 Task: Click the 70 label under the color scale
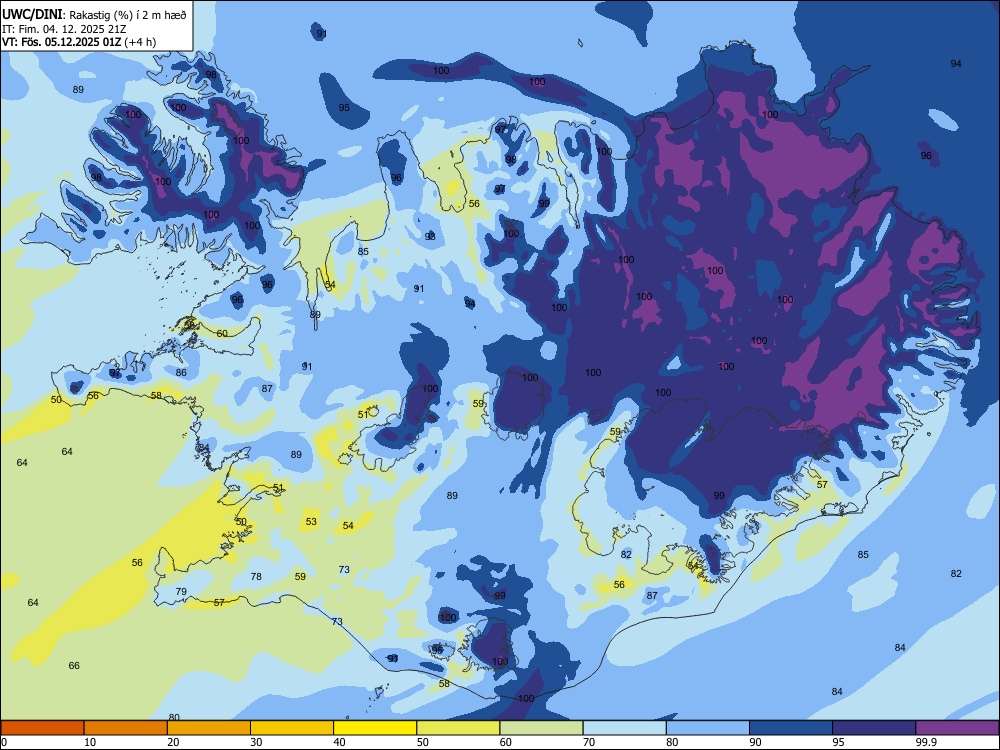(x=589, y=742)
